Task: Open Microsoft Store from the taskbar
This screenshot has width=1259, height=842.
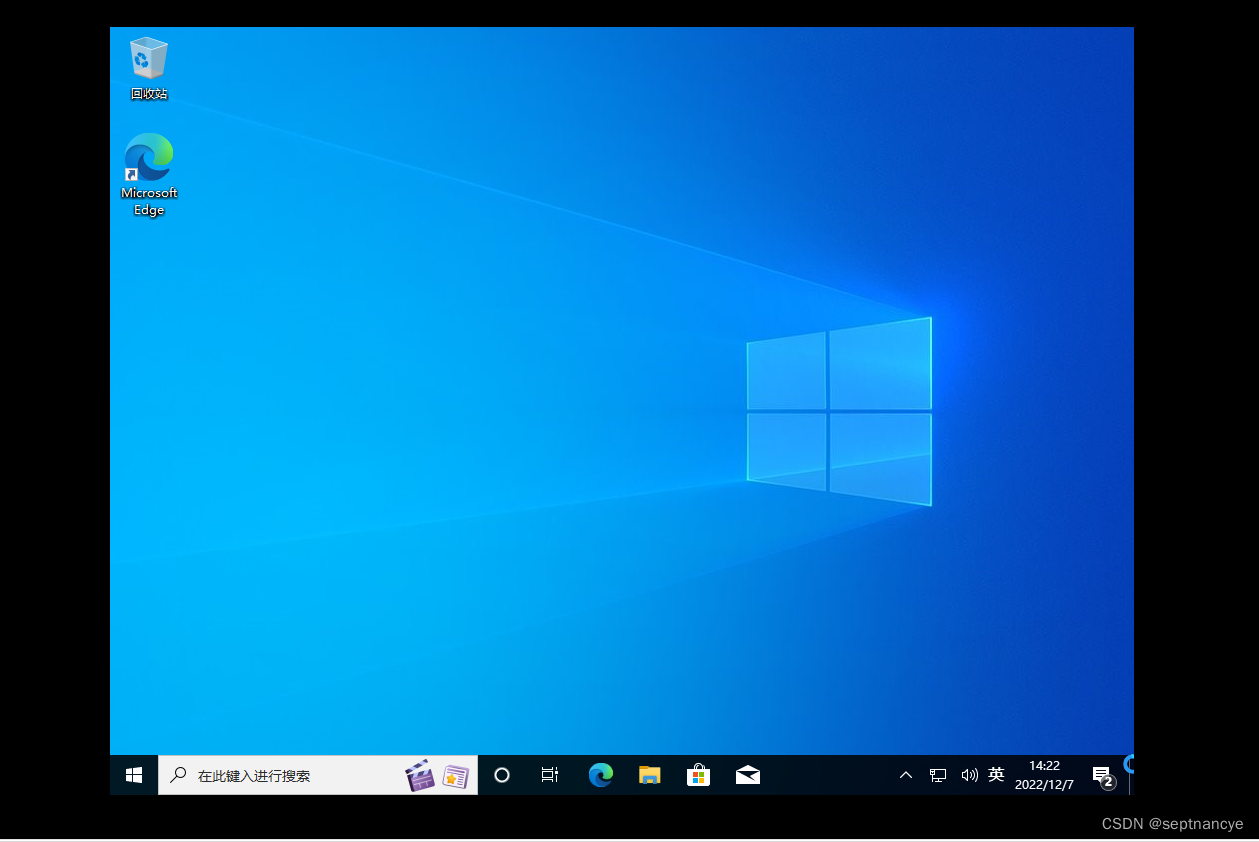Action: click(x=699, y=775)
